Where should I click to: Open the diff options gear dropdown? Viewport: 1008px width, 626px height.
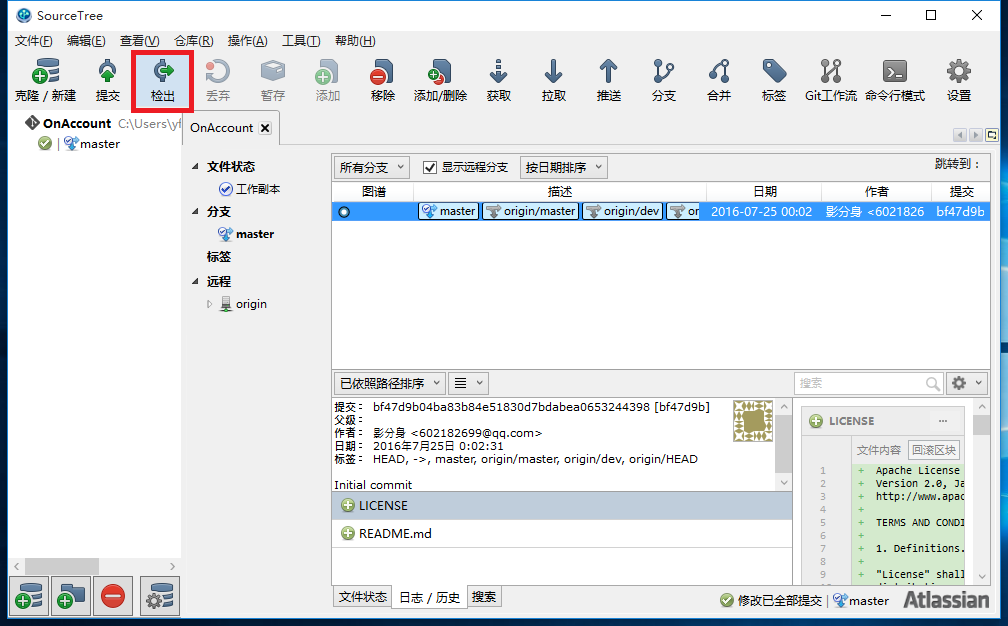pyautogui.click(x=967, y=384)
